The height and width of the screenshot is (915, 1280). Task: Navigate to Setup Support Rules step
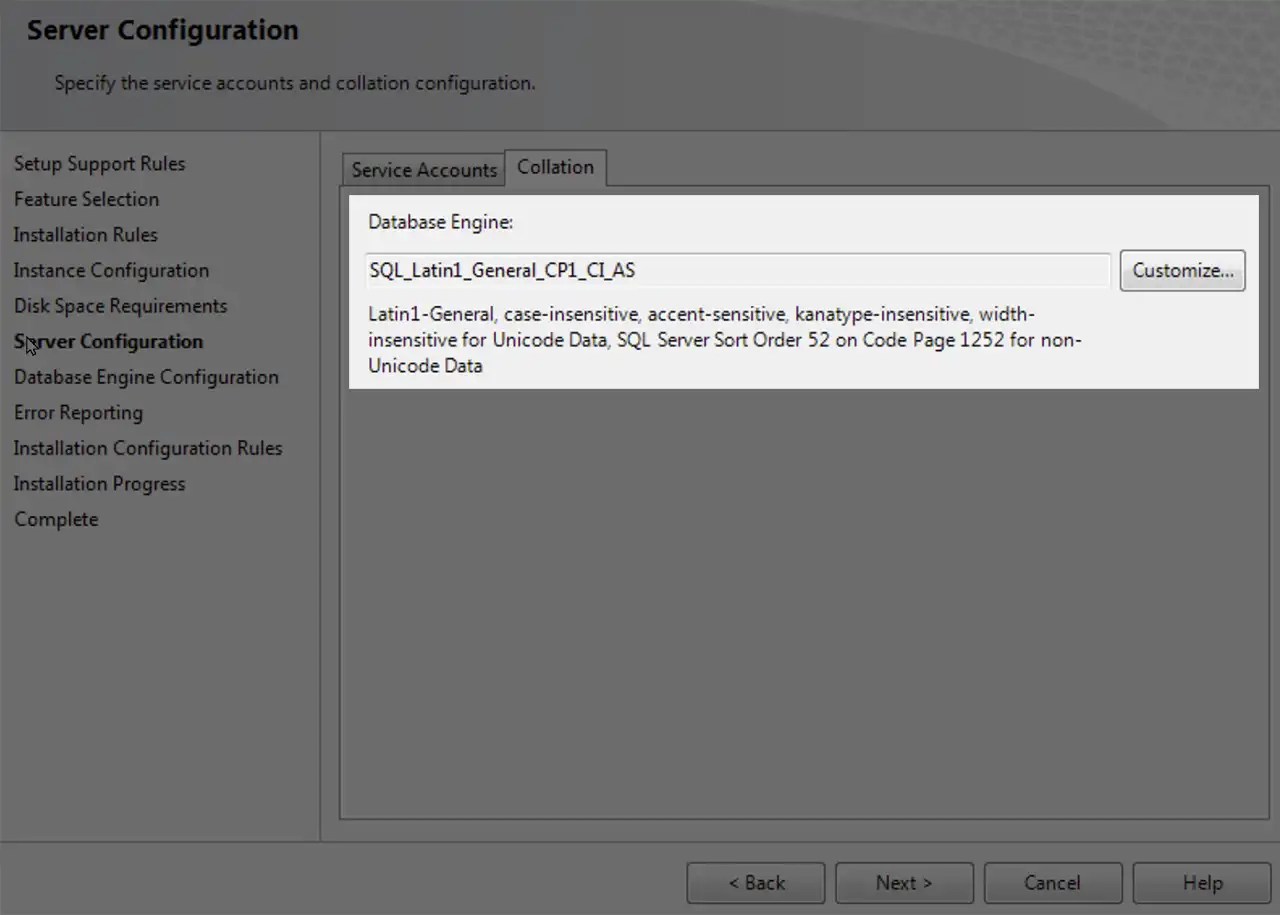99,163
